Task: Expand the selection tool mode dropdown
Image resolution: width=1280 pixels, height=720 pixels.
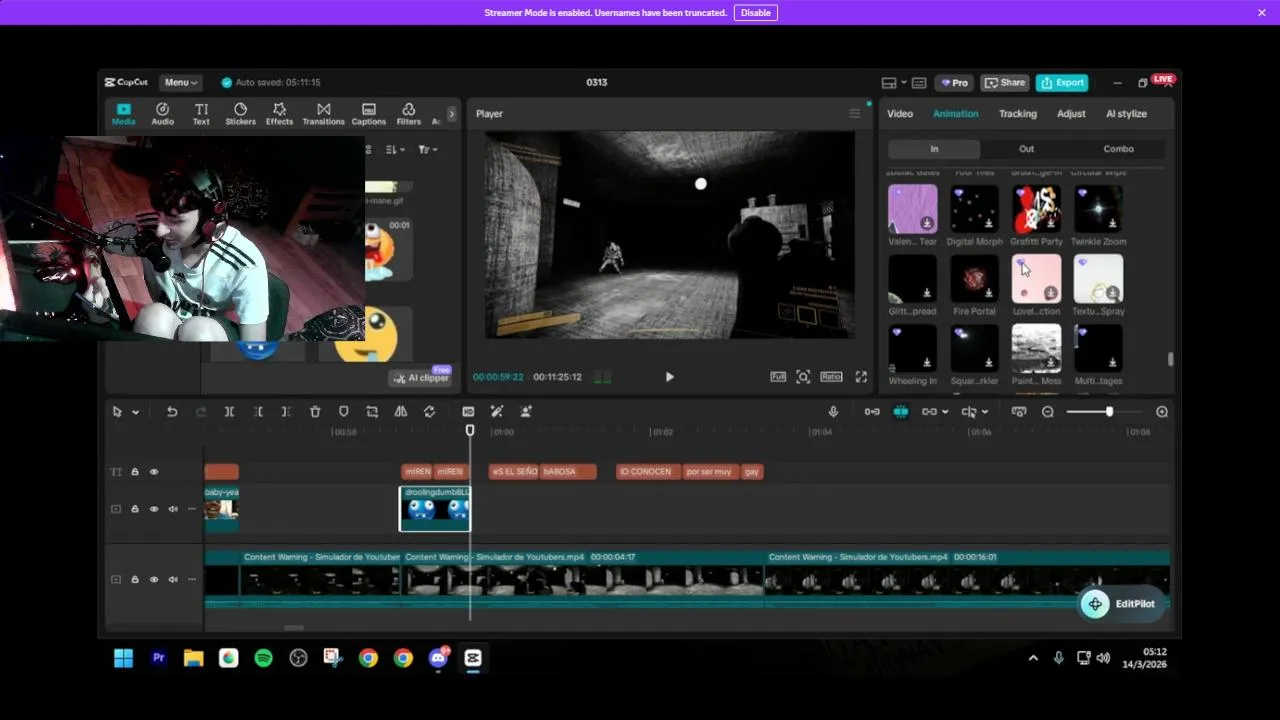Action: tap(136, 412)
